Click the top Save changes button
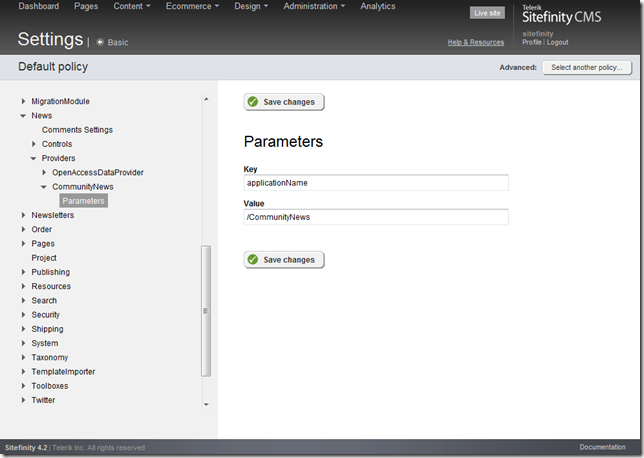Image resolution: width=644 pixels, height=458 pixels. coord(284,102)
